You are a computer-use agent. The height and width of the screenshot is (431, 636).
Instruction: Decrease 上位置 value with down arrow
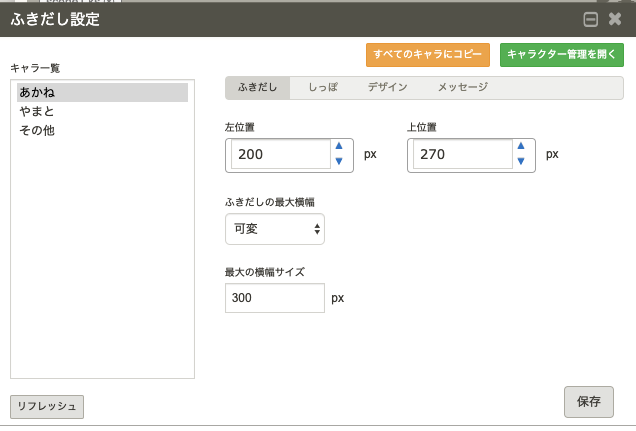click(520, 162)
